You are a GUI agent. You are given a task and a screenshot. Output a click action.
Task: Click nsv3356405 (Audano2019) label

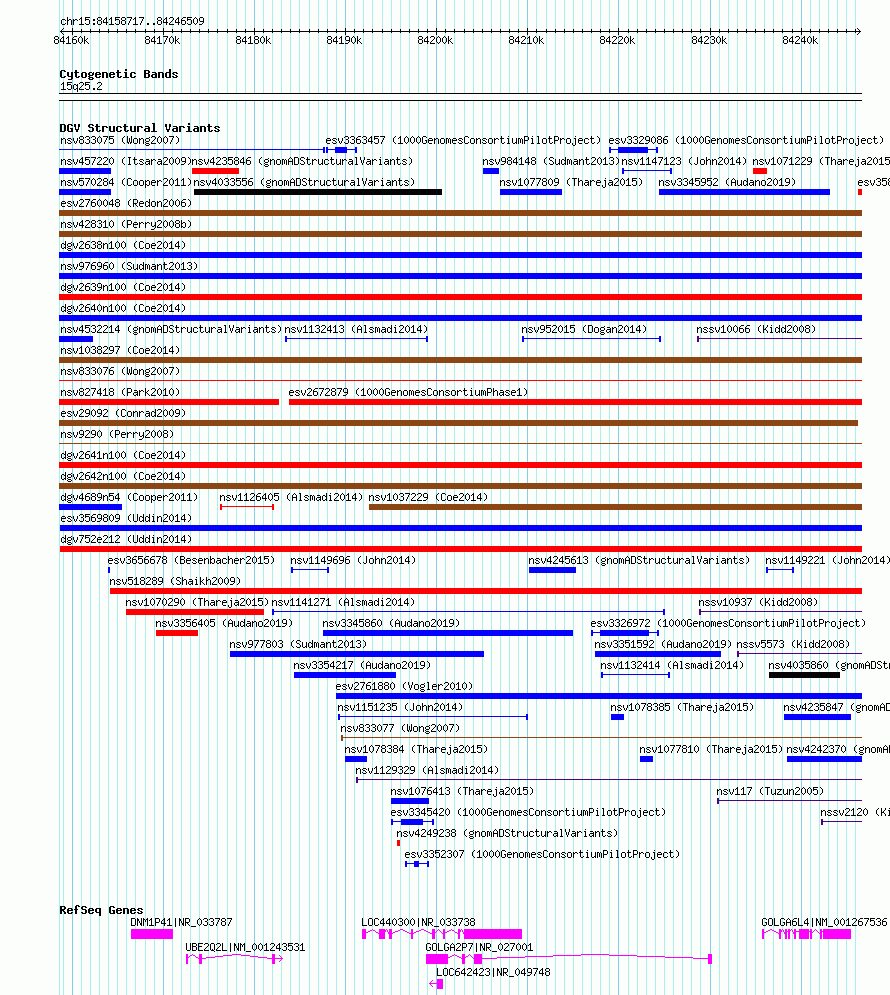tap(224, 623)
